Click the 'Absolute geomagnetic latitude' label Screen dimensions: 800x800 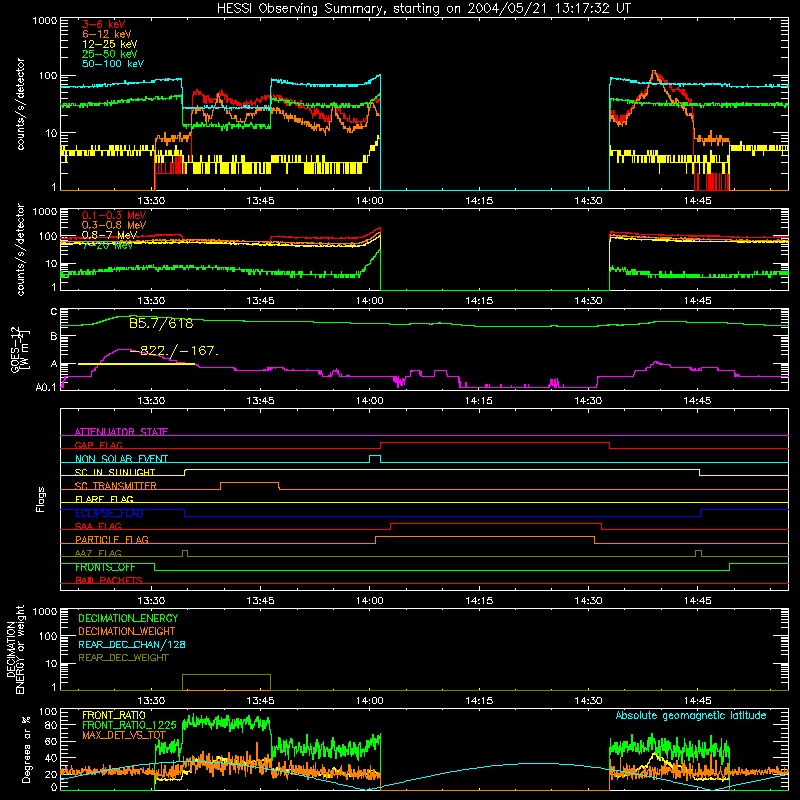click(x=691, y=716)
